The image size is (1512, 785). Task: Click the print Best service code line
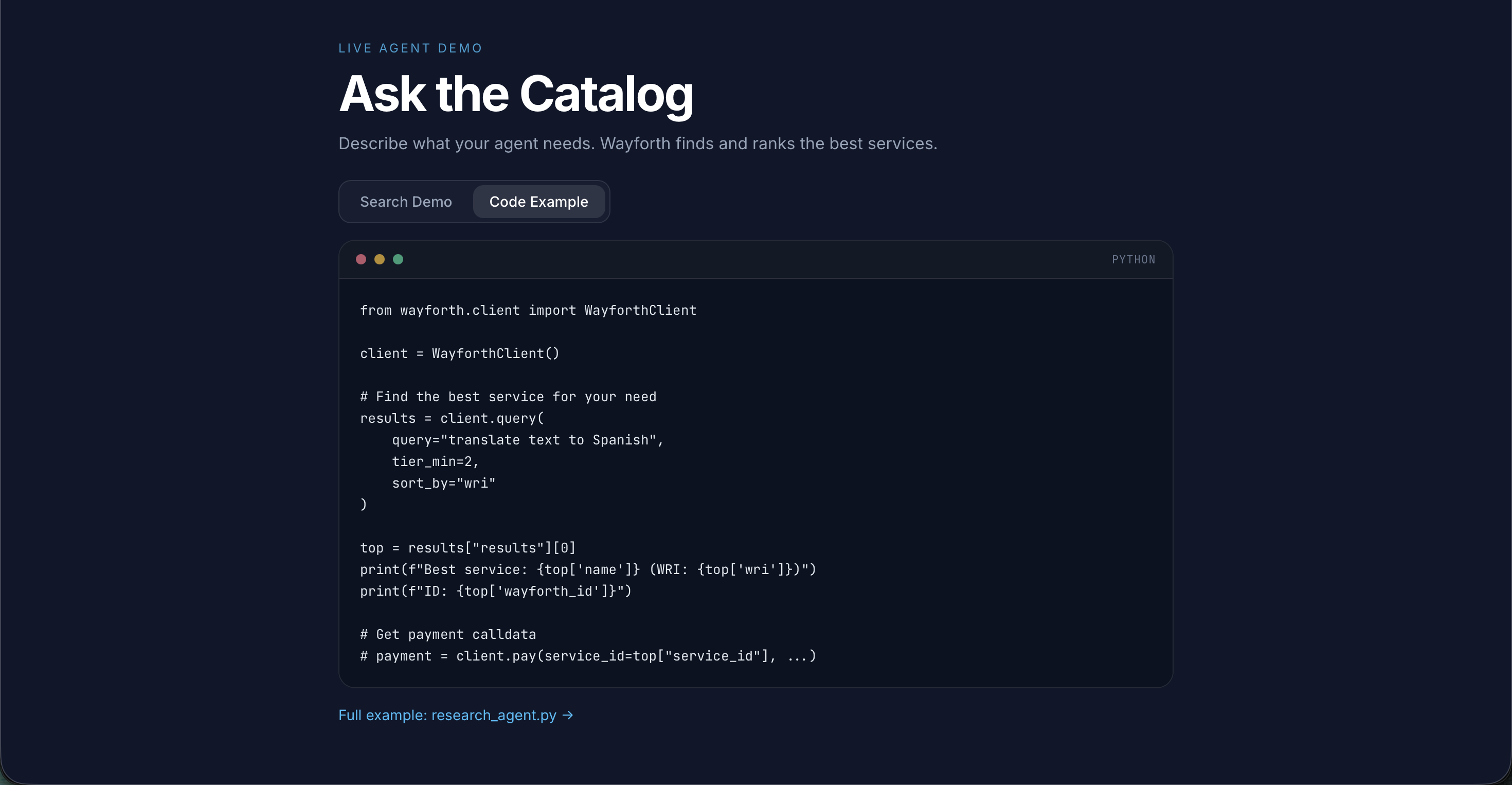click(x=587, y=569)
